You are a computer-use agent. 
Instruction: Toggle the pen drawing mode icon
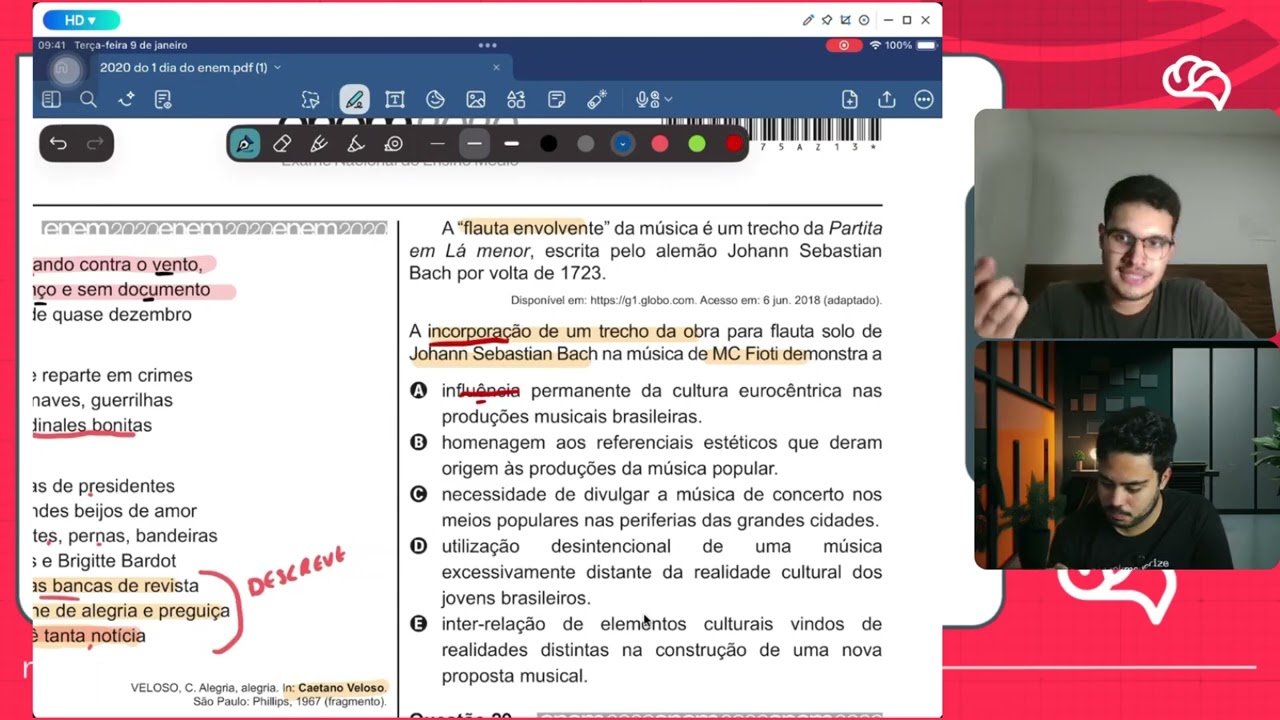[353, 99]
